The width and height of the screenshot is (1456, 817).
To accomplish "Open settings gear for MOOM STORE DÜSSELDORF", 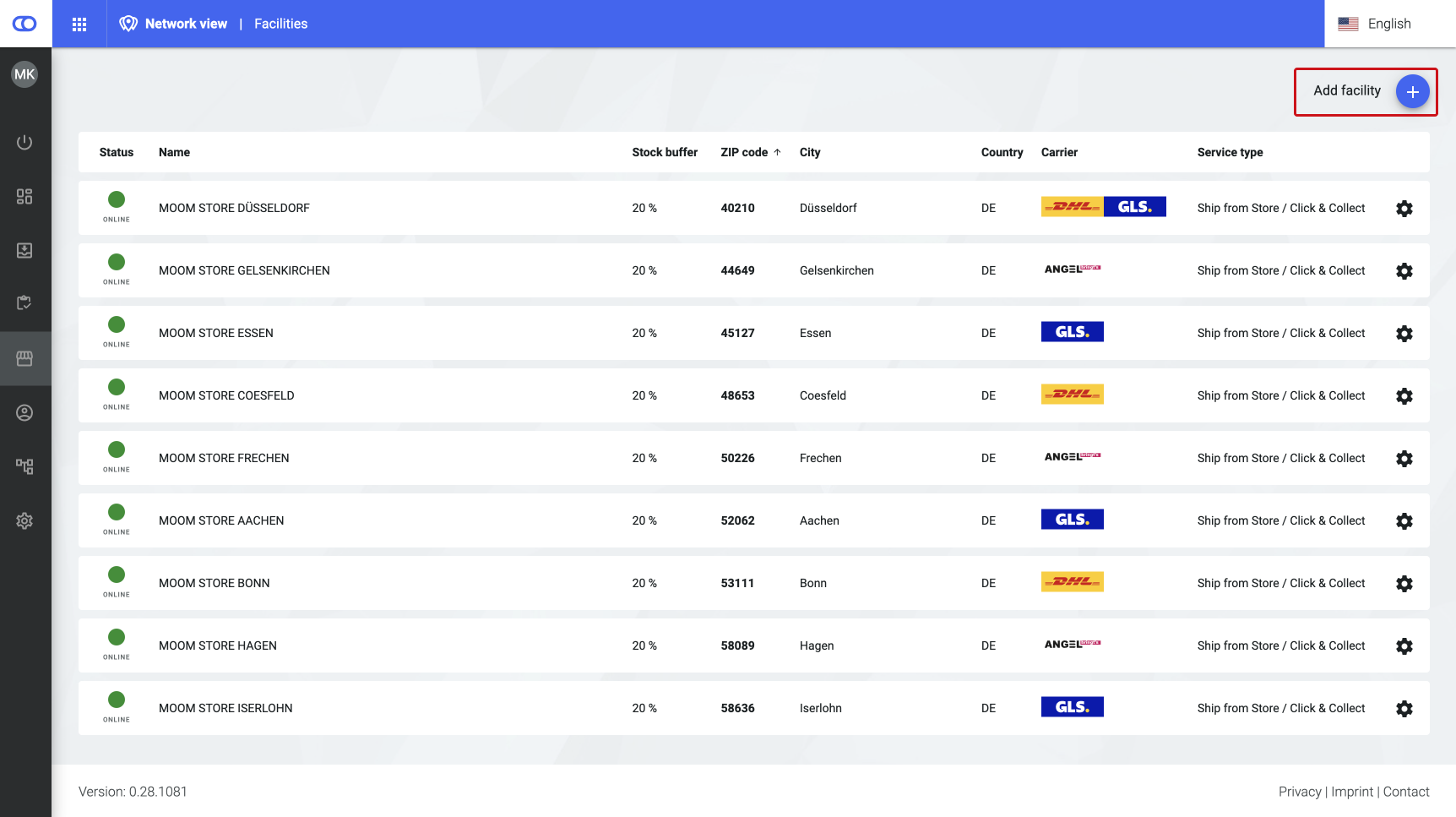I will 1404,209.
